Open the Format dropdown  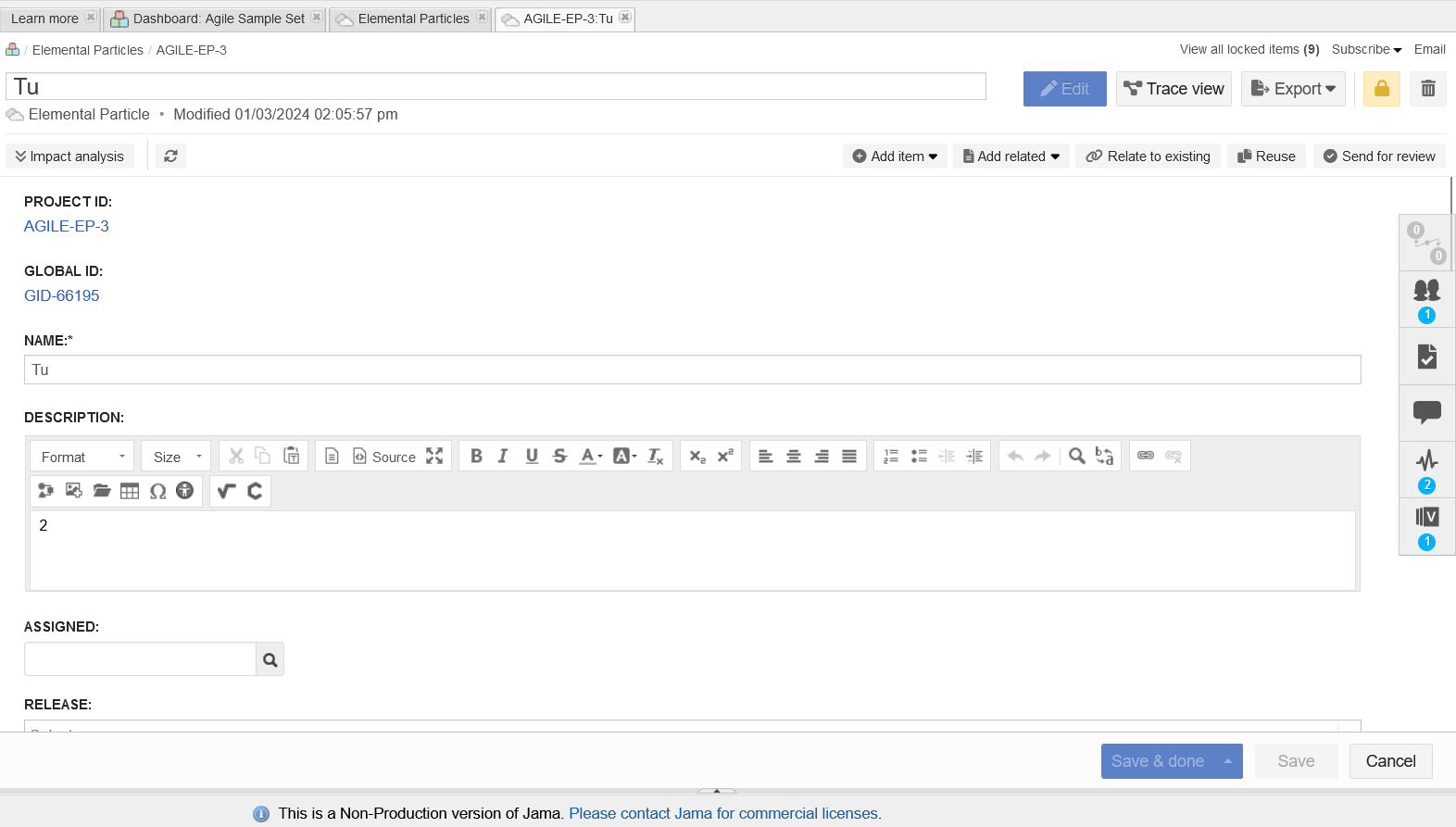coord(82,457)
